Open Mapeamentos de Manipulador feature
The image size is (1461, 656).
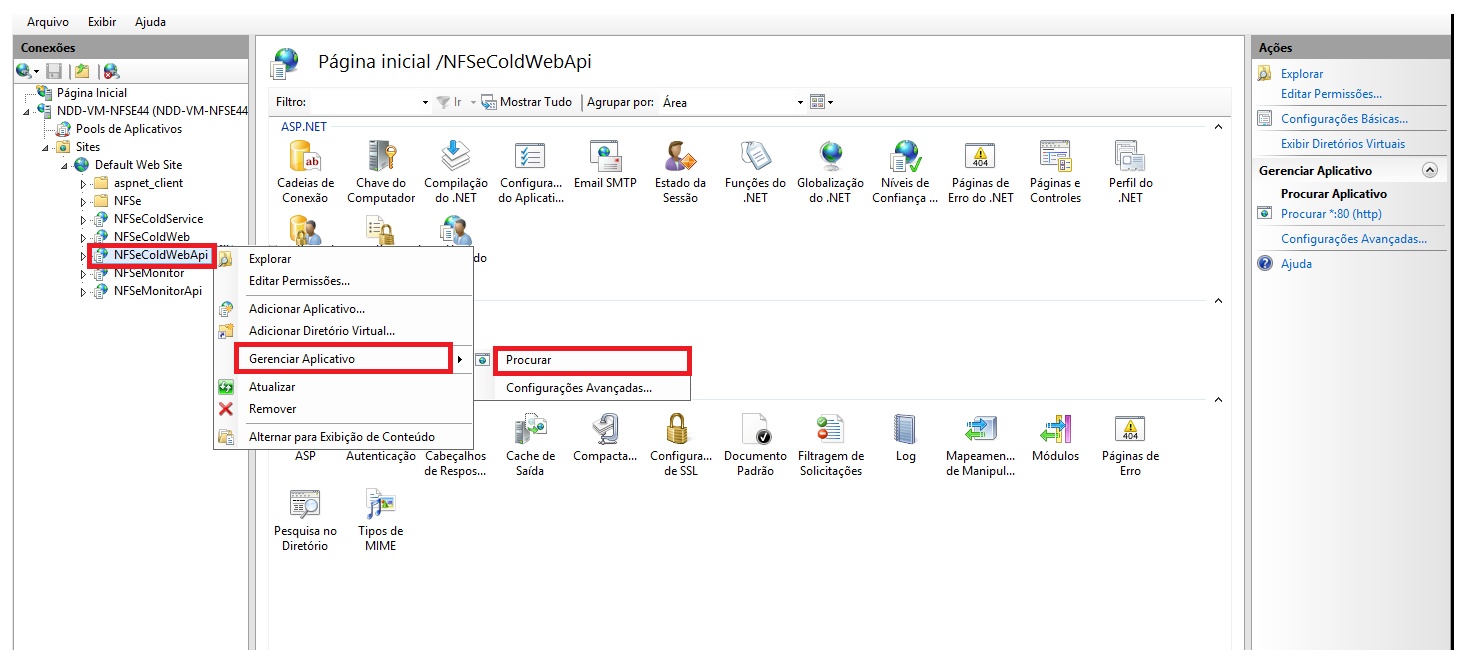point(981,445)
